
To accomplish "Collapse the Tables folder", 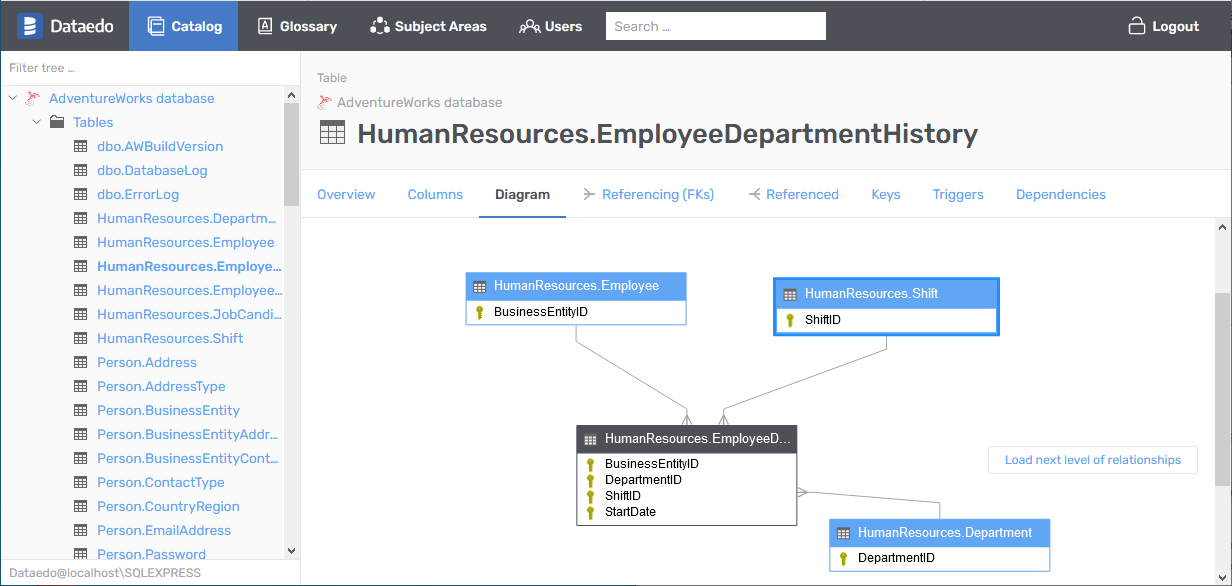I will pos(37,122).
